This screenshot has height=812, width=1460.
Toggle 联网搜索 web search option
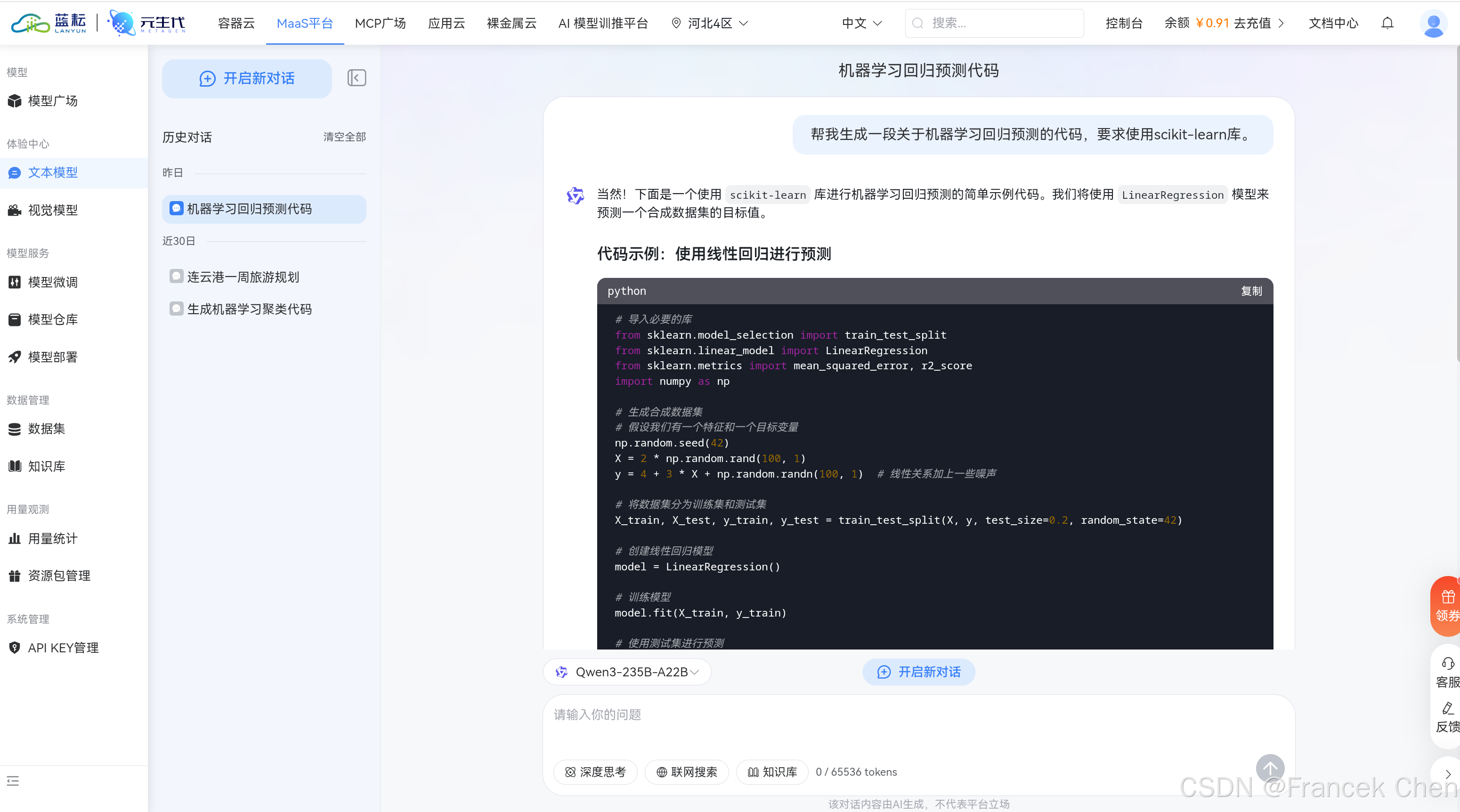[686, 772]
